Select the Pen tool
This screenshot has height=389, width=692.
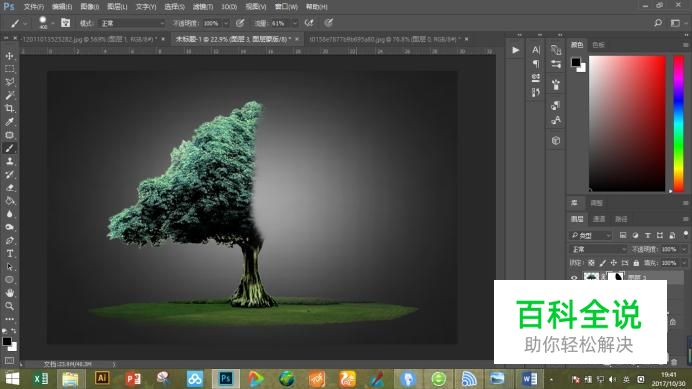click(x=9, y=241)
